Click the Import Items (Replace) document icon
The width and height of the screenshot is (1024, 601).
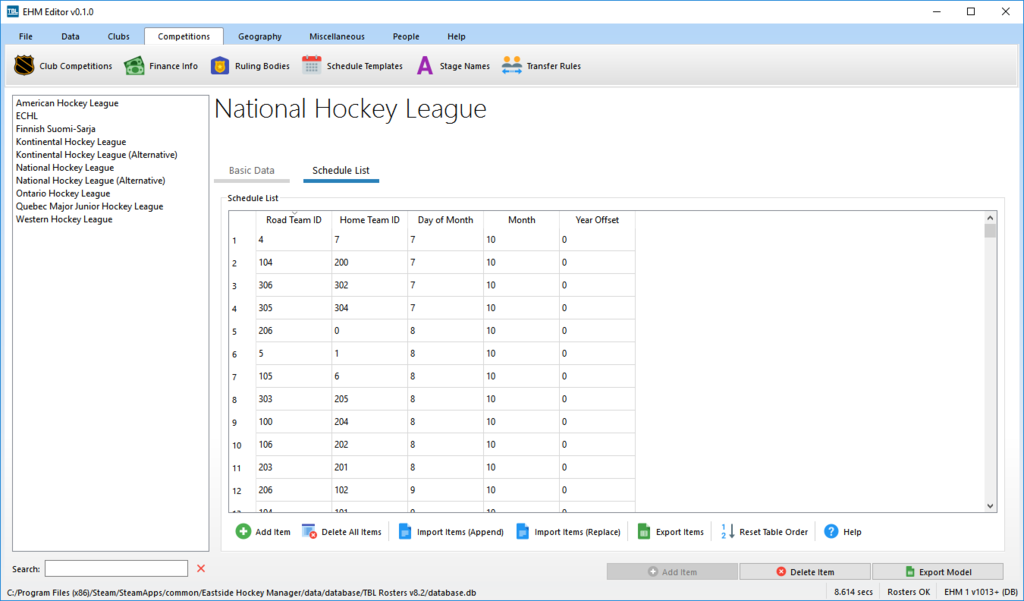[x=522, y=532]
